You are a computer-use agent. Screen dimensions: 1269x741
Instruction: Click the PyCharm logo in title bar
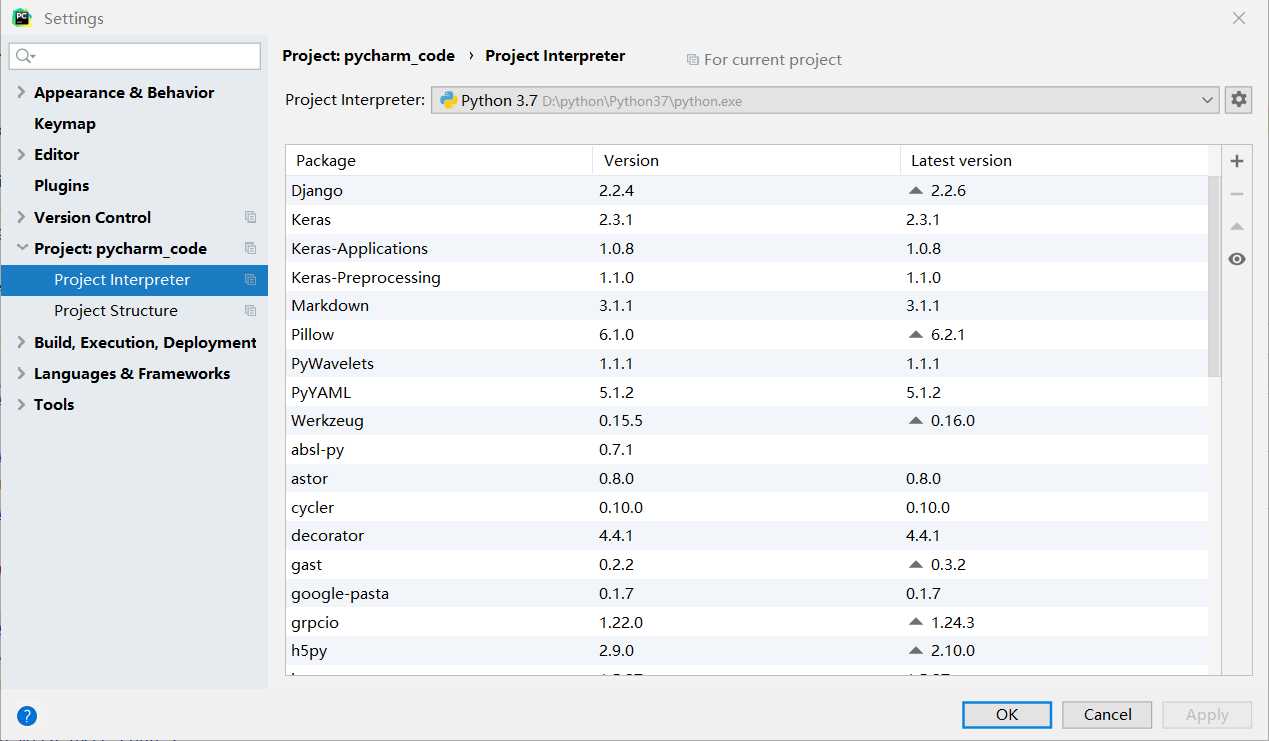coord(21,18)
